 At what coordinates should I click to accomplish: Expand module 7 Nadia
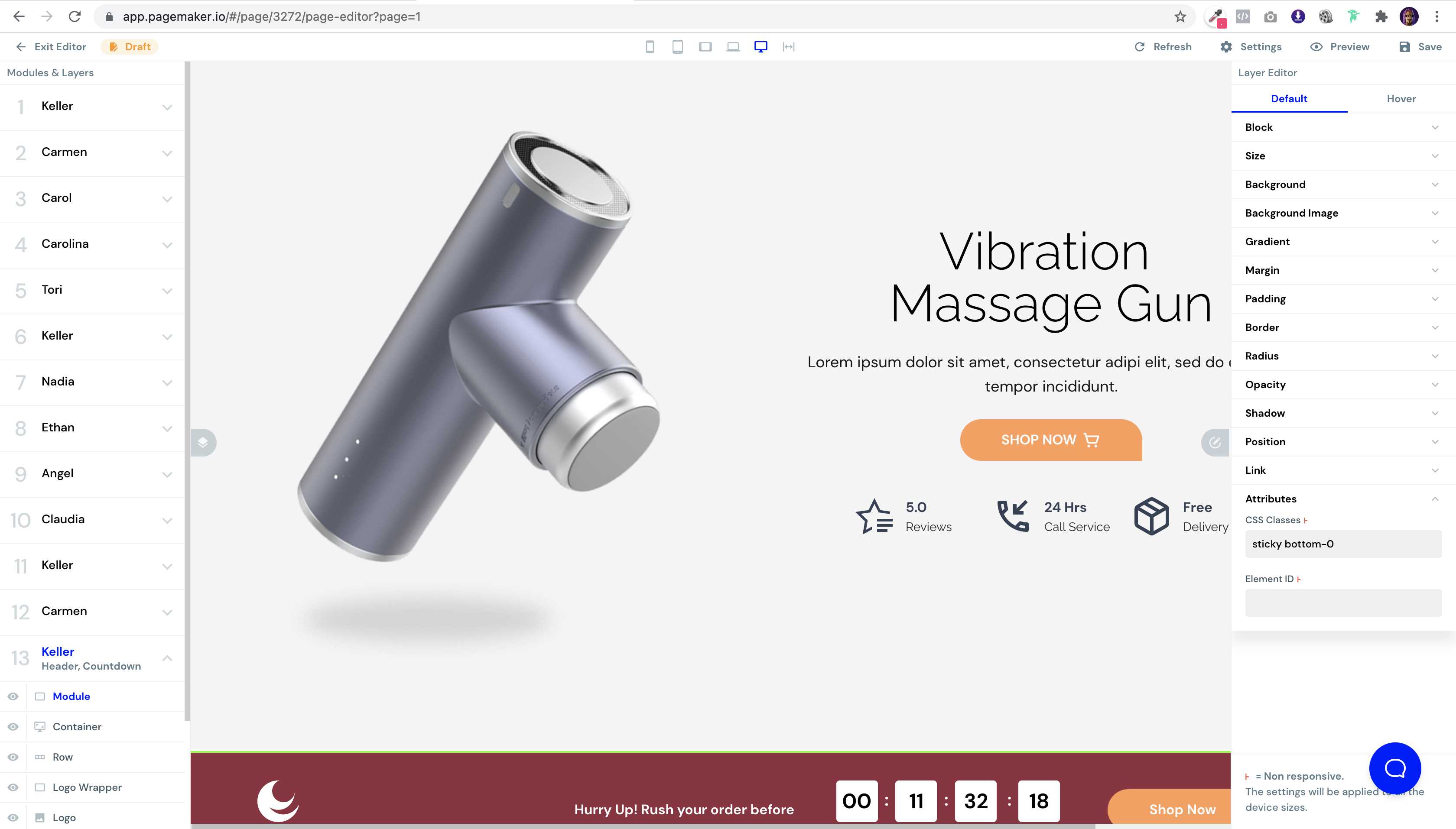coord(167,382)
